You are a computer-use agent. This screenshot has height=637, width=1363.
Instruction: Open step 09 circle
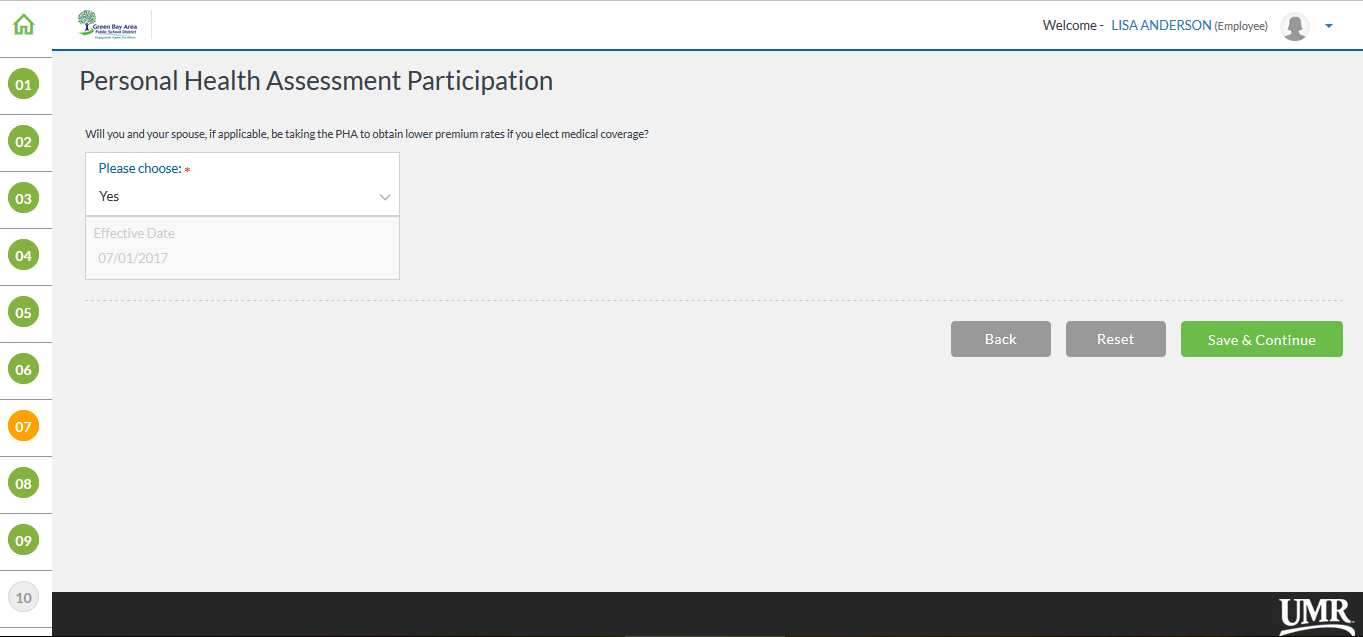click(x=23, y=541)
